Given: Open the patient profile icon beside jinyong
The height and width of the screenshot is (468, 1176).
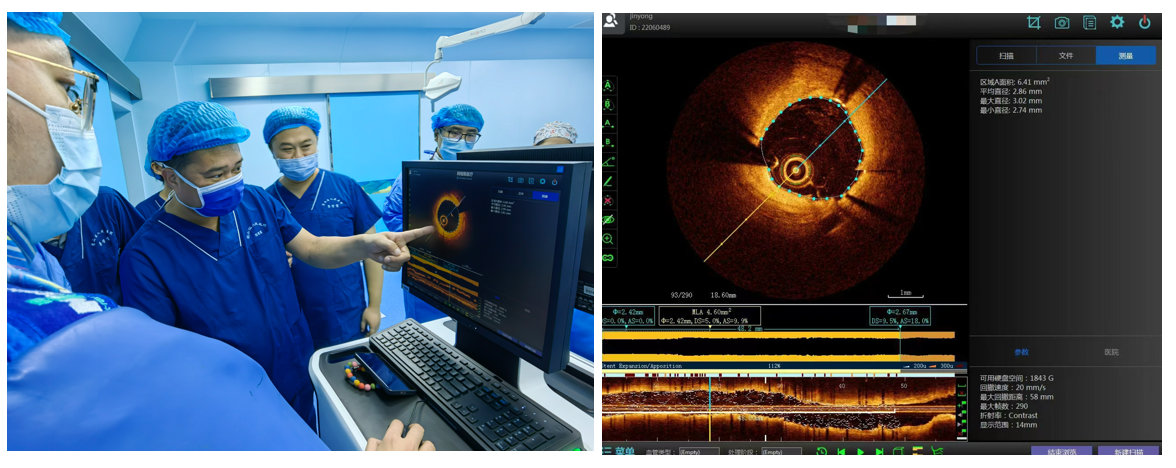Looking at the screenshot, I should 611,20.
